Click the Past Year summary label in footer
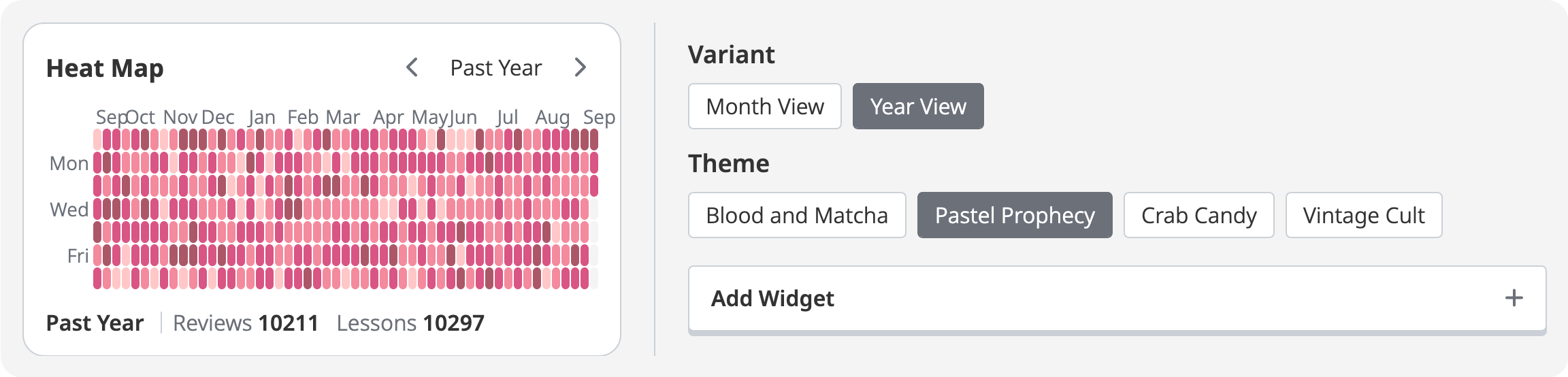Screen dimensions: 1568x377 pos(95,323)
